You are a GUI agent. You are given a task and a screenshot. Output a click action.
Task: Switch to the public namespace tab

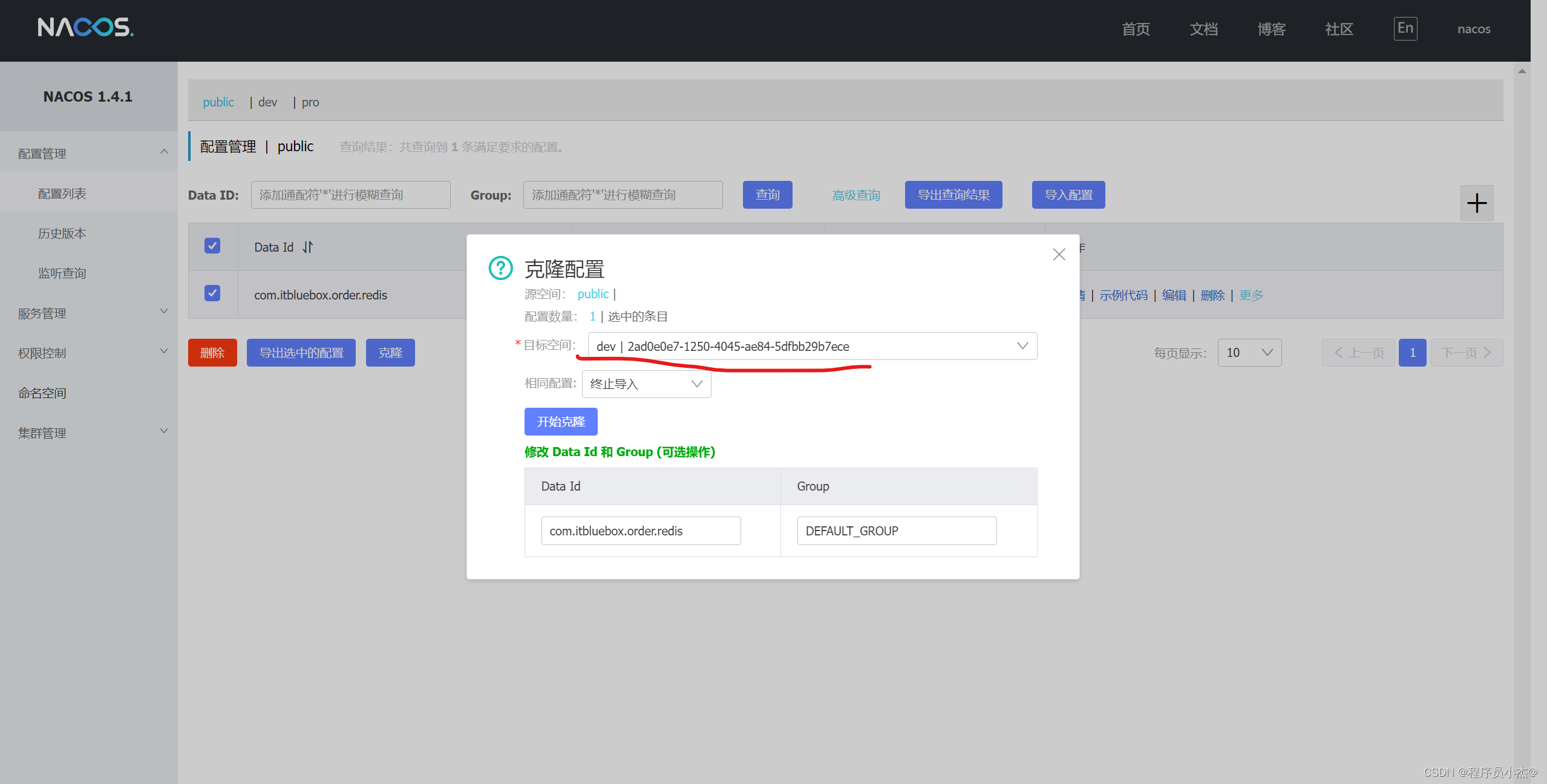(218, 102)
